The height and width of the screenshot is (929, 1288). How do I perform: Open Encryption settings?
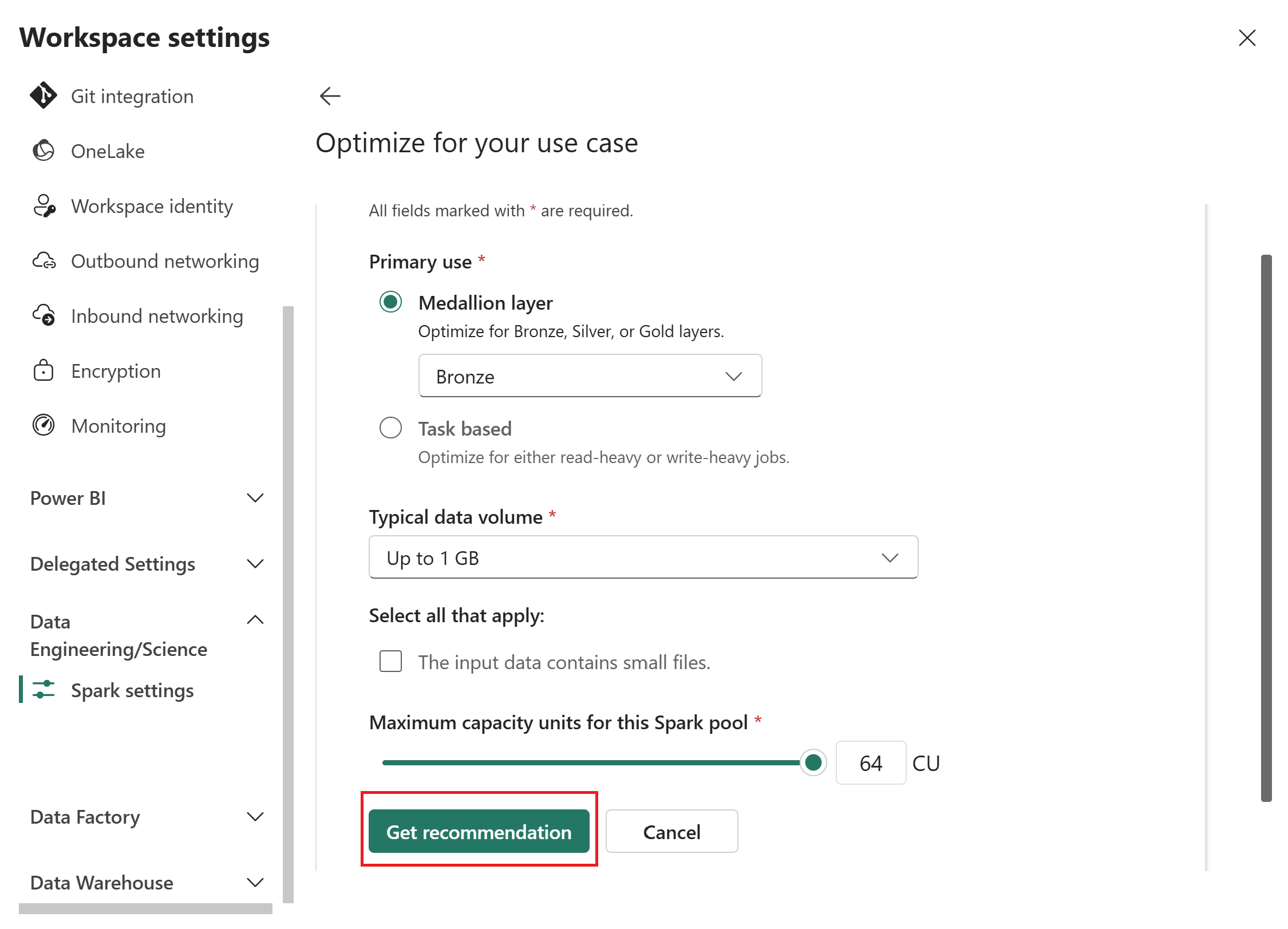click(116, 371)
